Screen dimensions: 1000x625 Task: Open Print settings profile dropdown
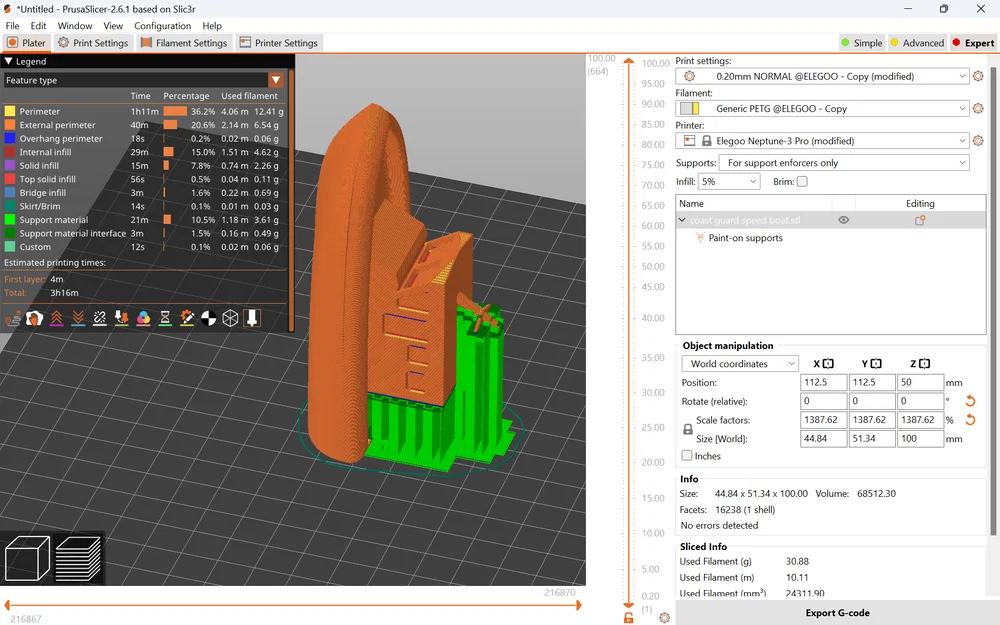(x=823, y=76)
